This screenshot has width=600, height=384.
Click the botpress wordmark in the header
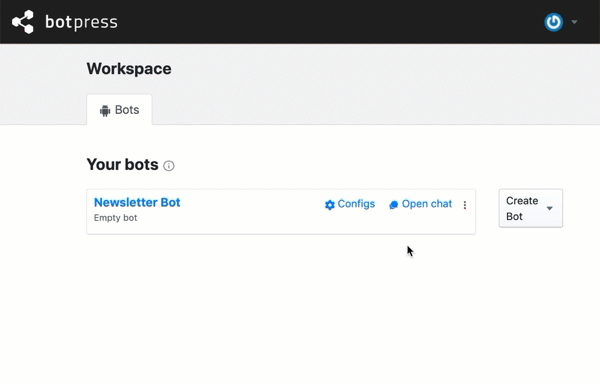(81, 22)
